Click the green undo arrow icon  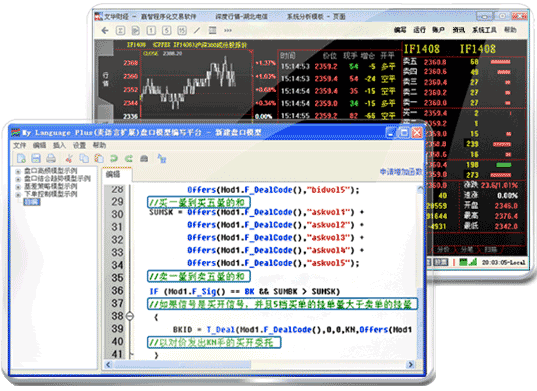(114, 158)
